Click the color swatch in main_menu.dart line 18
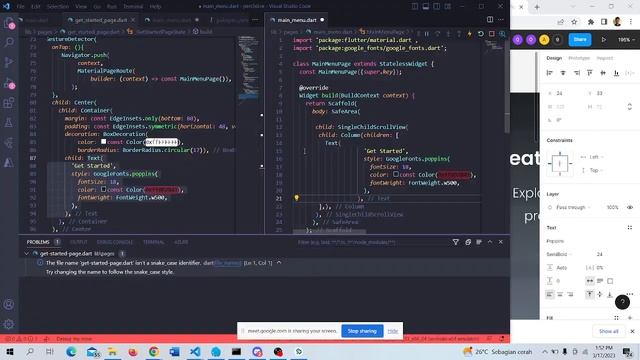 tap(396, 174)
